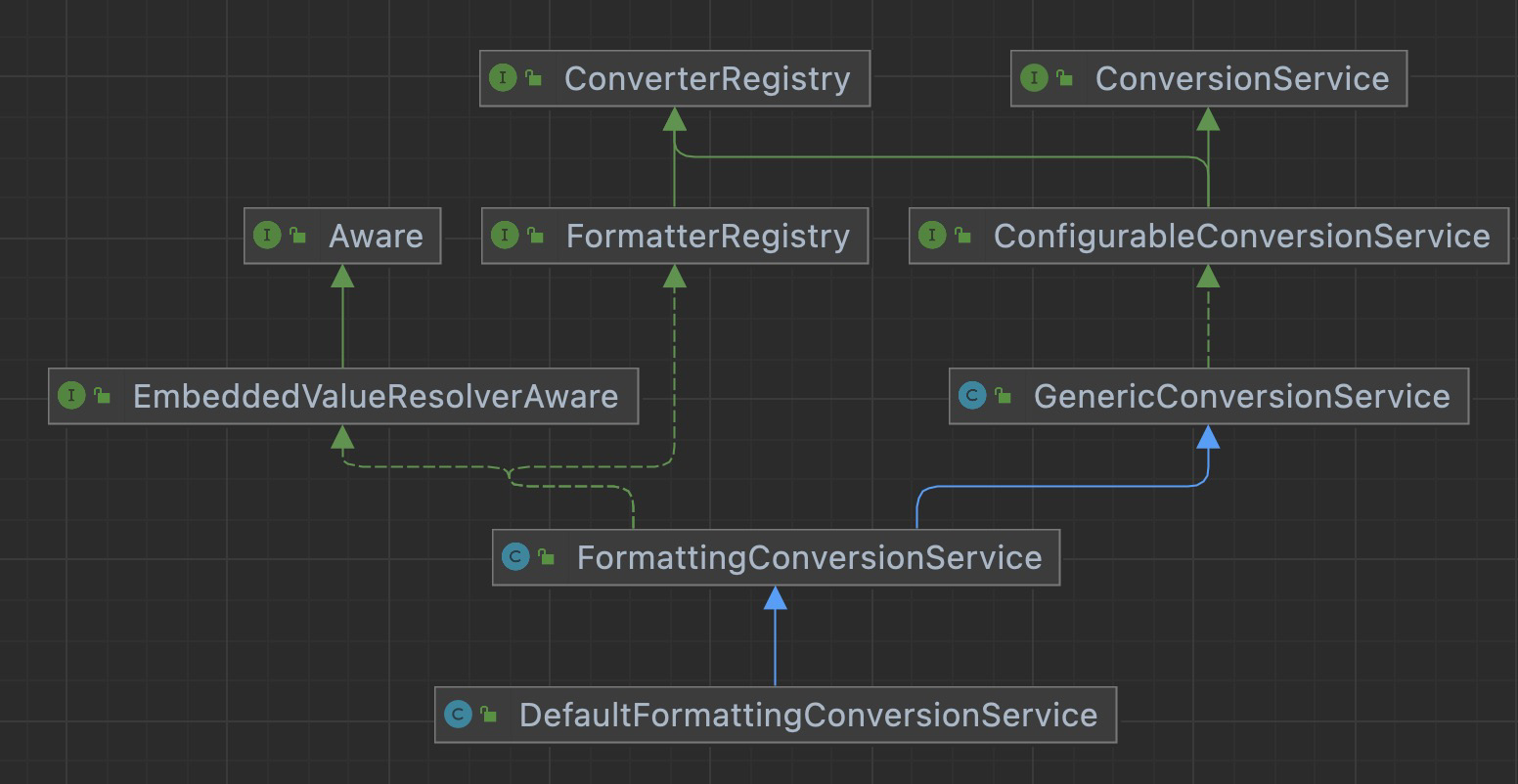Viewport: 1518px width, 784px height.
Task: Click the lock icon on FormattingConversionService node
Action: click(x=547, y=557)
